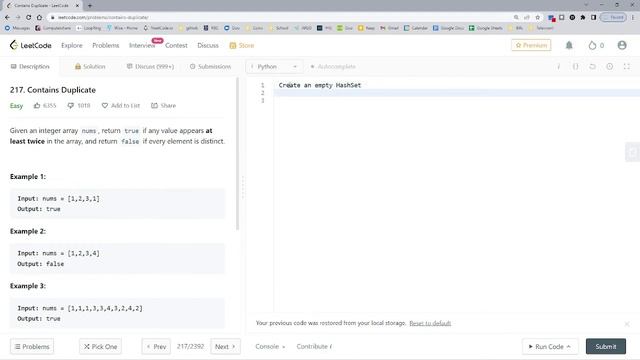Open the Google Sheets bookmark
640x360 pixels.
(x=485, y=28)
